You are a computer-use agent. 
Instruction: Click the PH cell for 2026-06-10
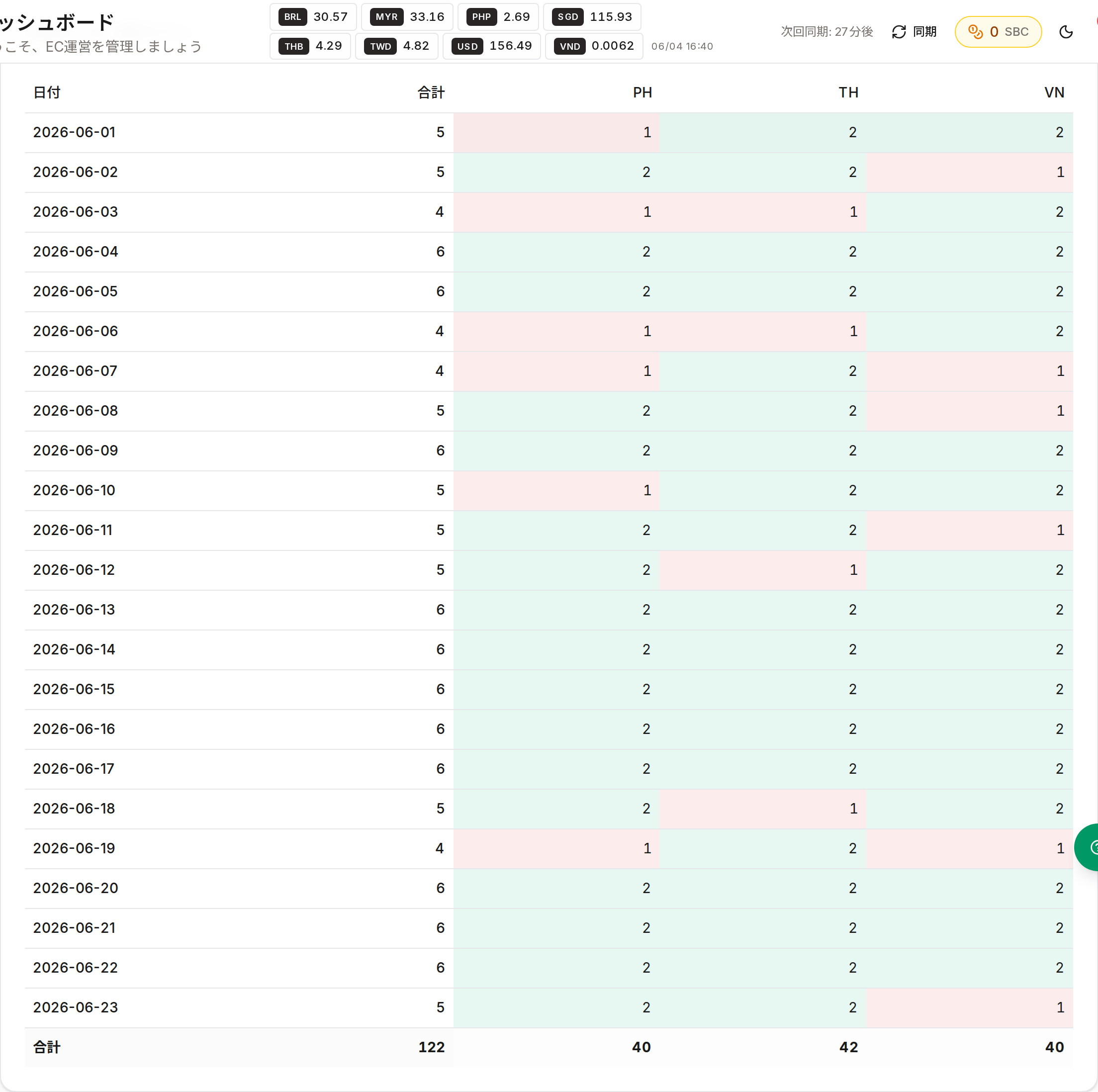(556, 490)
